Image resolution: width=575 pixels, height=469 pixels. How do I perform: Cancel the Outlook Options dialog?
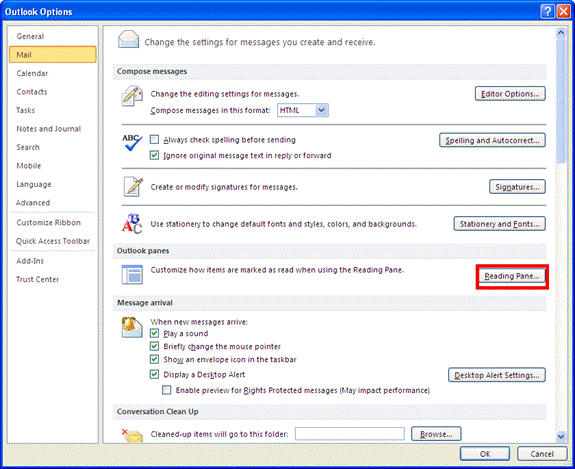point(542,454)
